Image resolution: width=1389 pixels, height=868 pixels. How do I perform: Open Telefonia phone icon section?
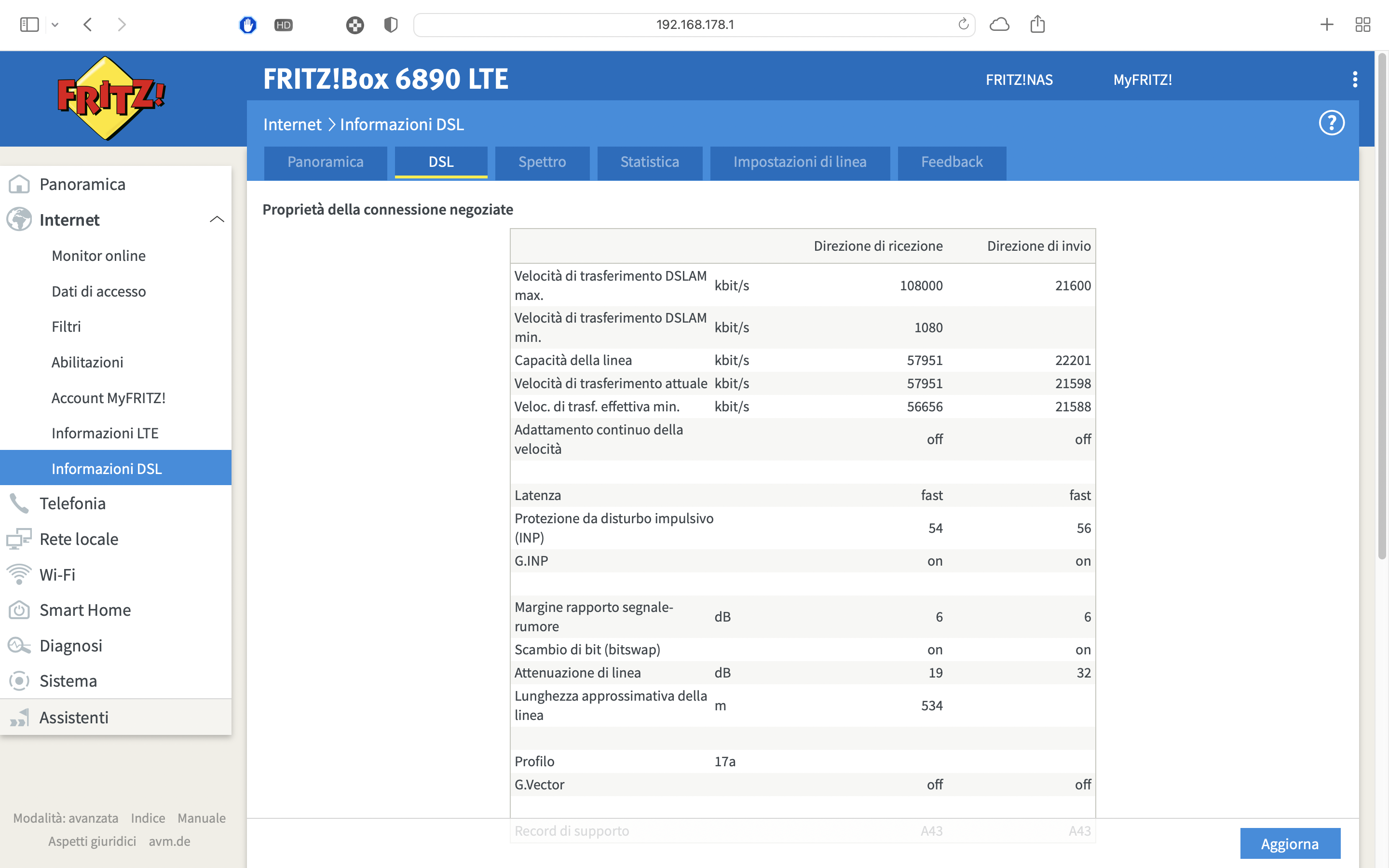(19, 503)
